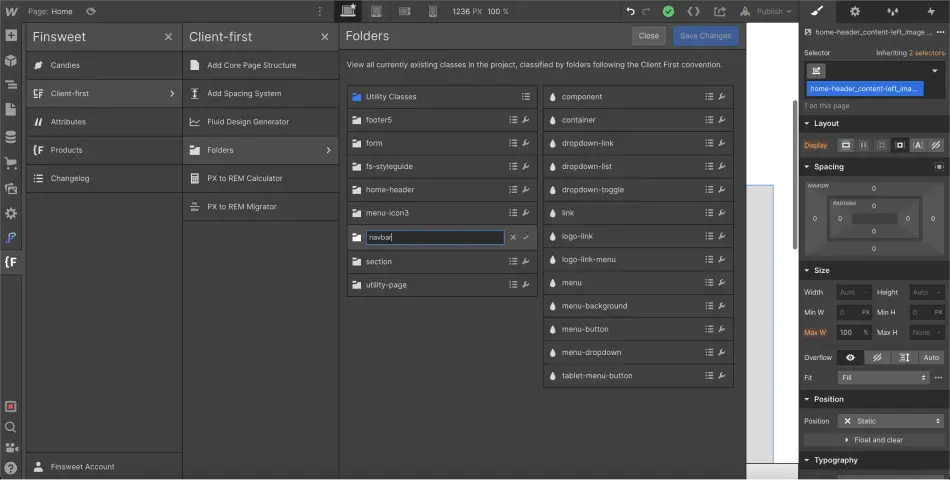Open the Fit Fill dropdown
Viewport: 950px width, 480px height.
point(883,378)
